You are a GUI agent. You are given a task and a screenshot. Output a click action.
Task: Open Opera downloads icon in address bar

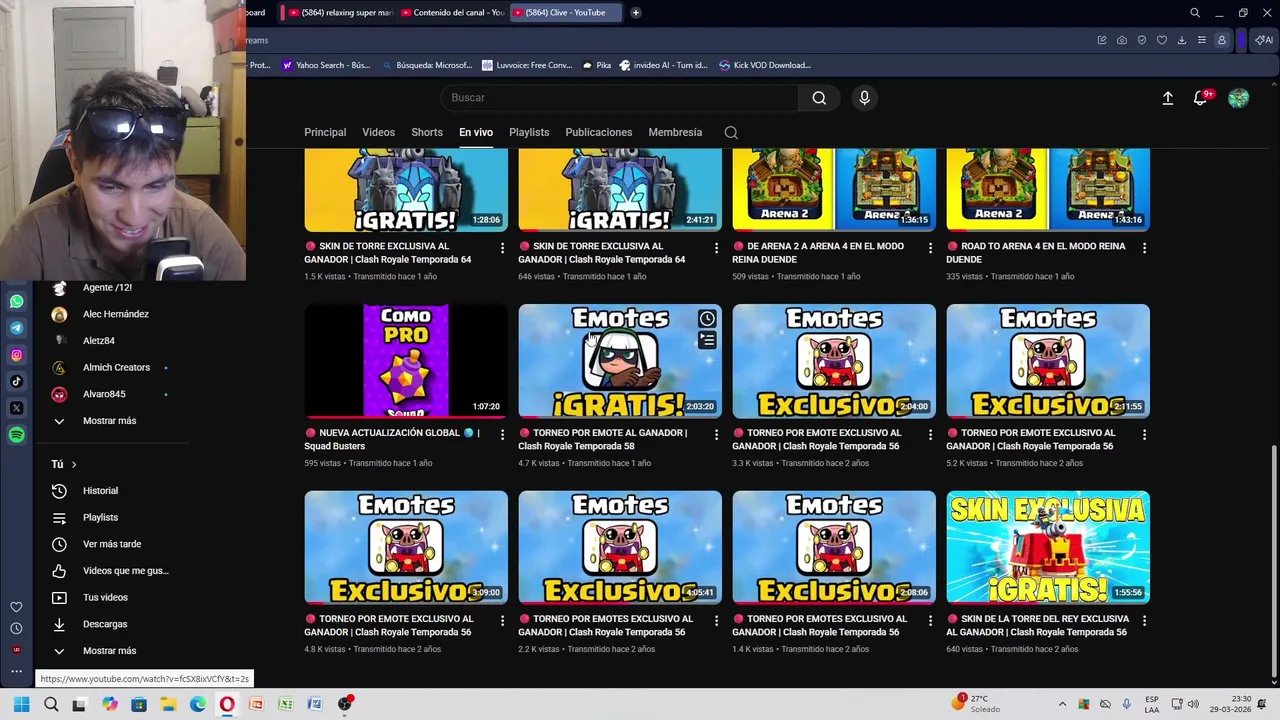pos(1181,40)
